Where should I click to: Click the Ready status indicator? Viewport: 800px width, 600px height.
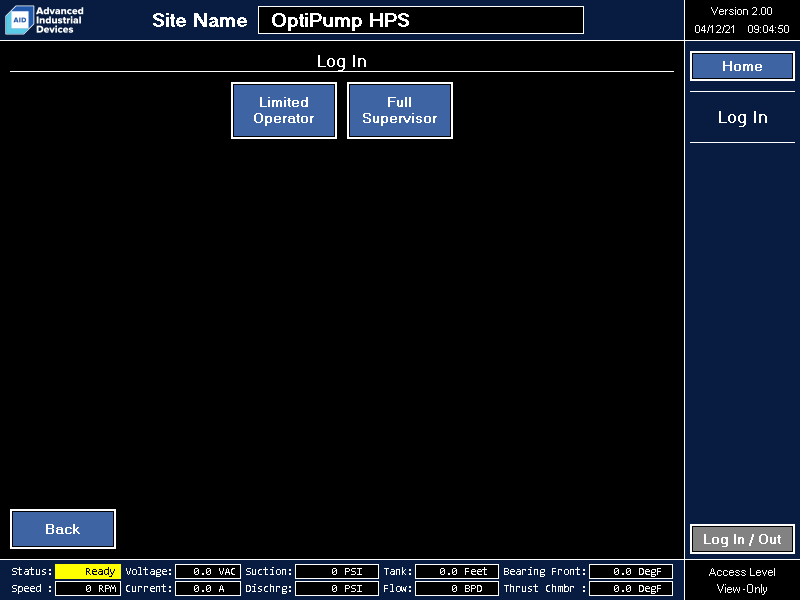pyautogui.click(x=88, y=571)
